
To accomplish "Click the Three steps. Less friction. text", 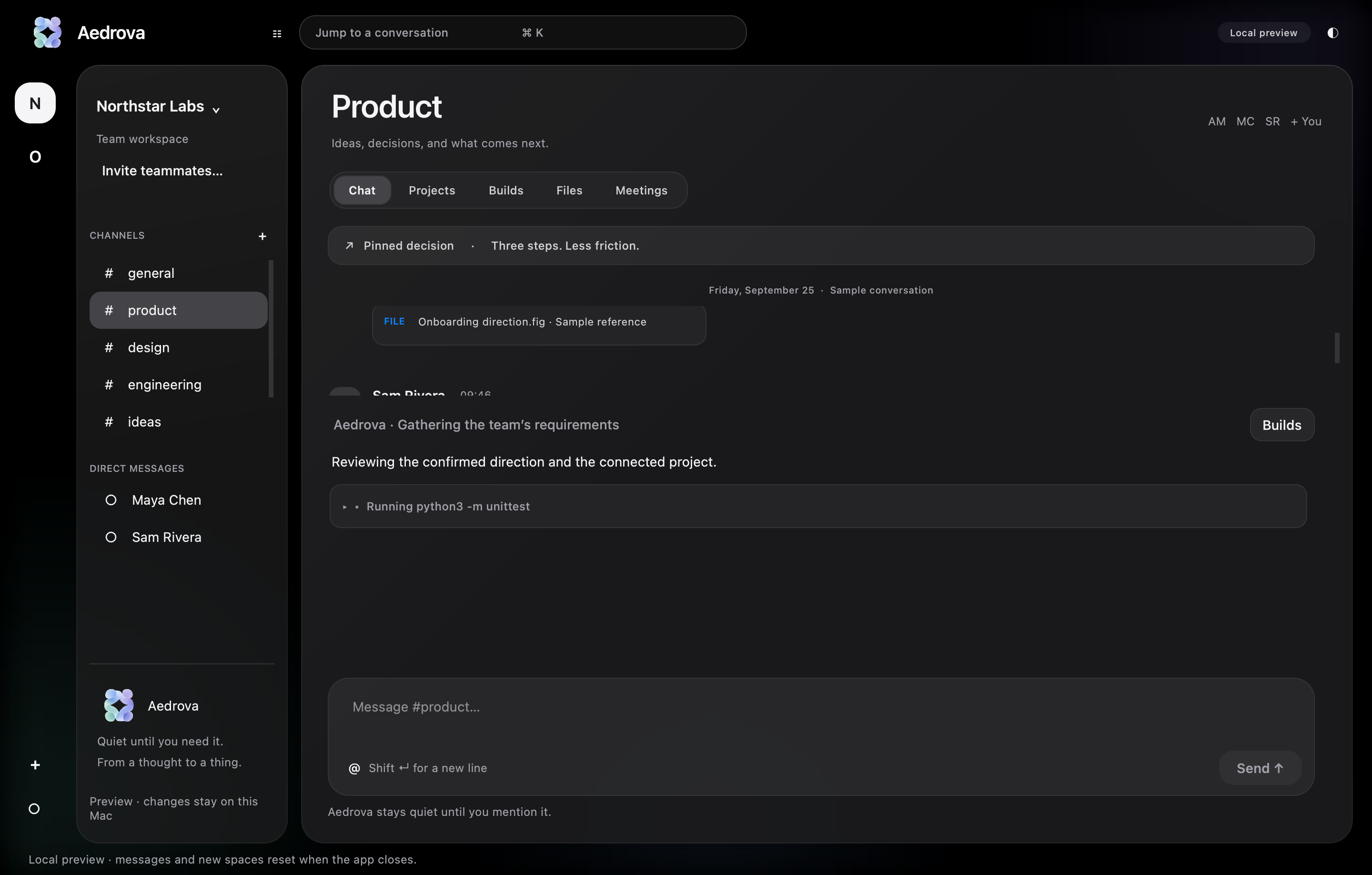I will click(x=565, y=246).
